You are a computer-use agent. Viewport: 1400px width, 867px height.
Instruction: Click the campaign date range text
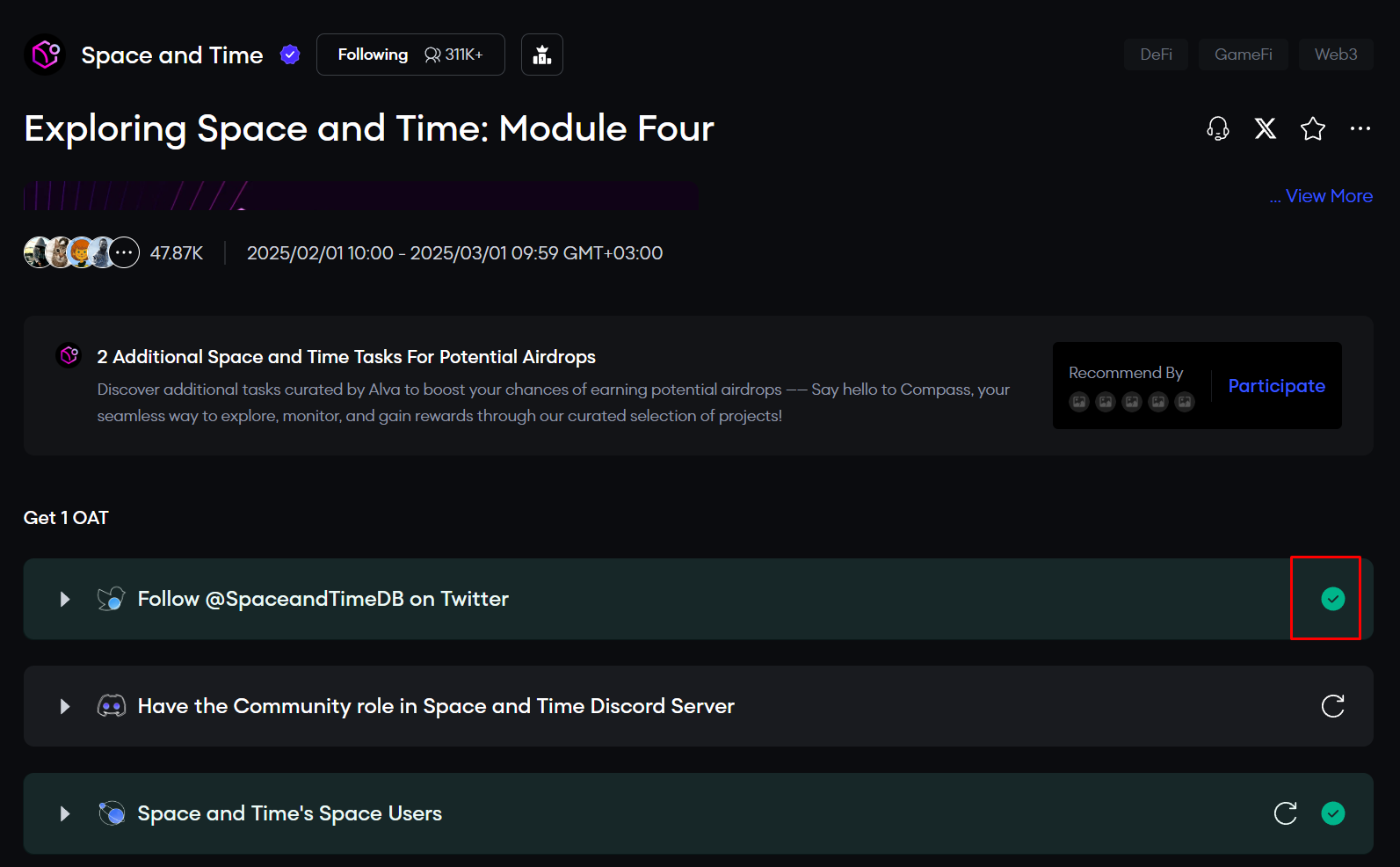pyautogui.click(x=454, y=253)
